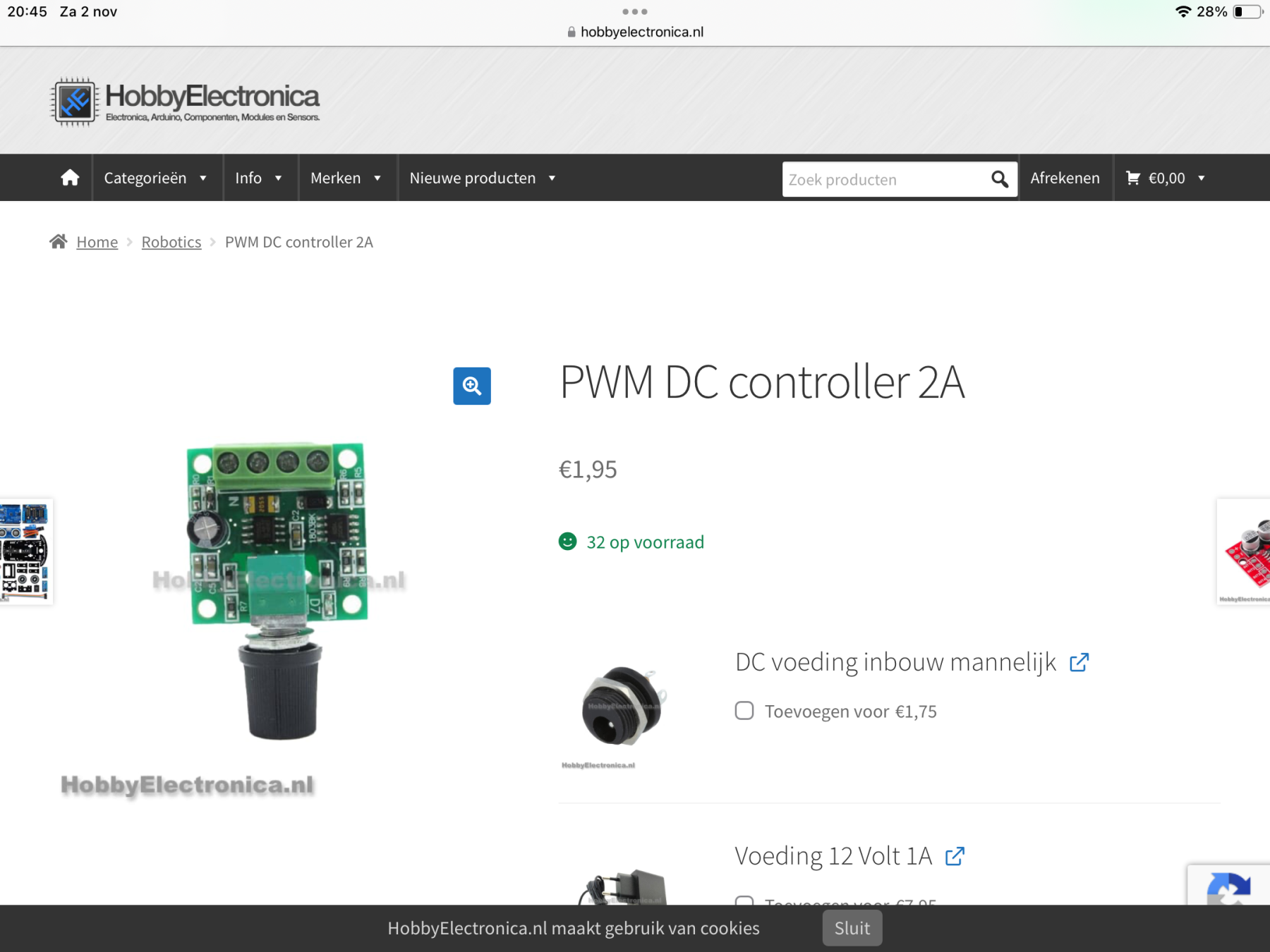Click the reCAPTCHA badge

pos(1228,885)
